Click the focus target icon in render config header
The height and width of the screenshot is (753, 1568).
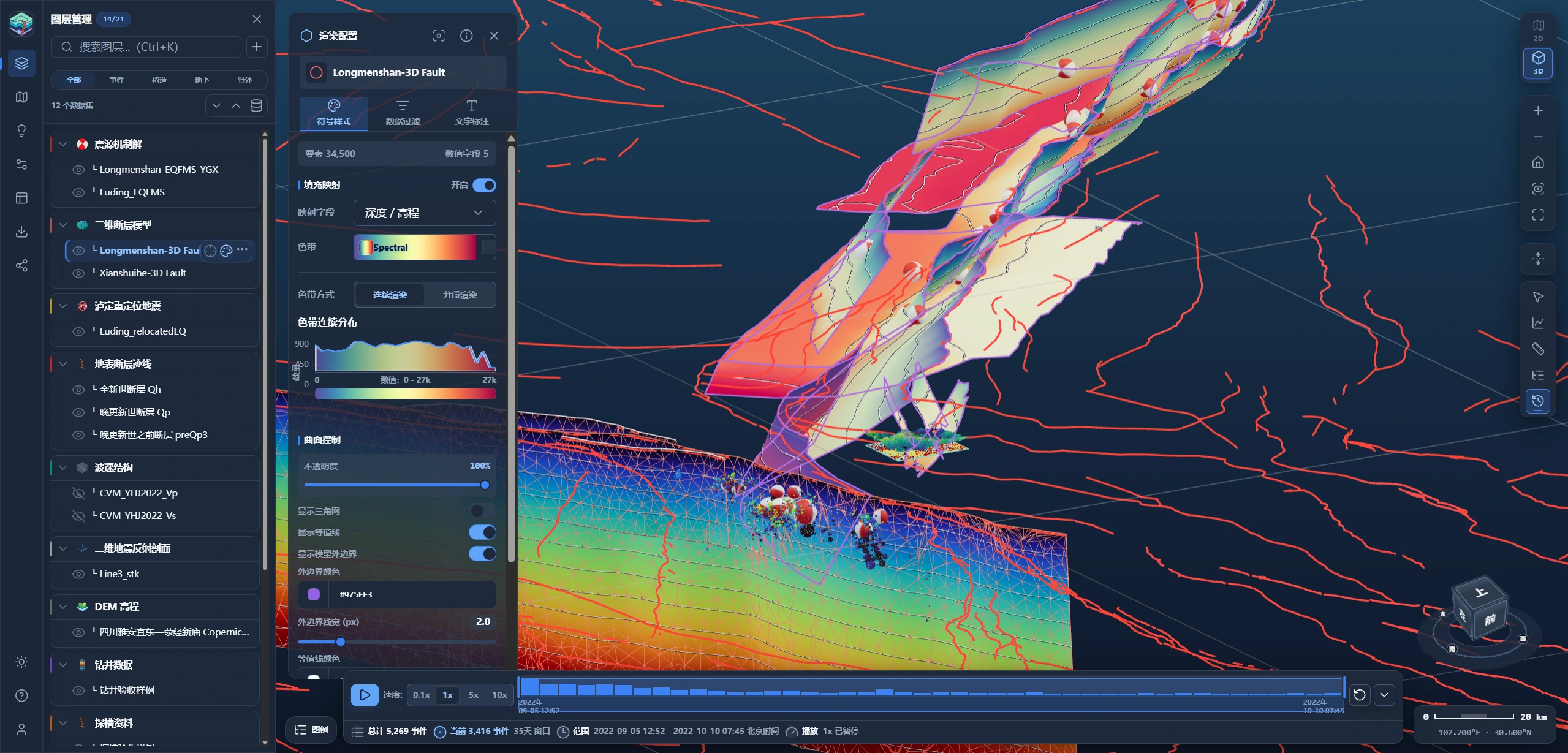(439, 36)
